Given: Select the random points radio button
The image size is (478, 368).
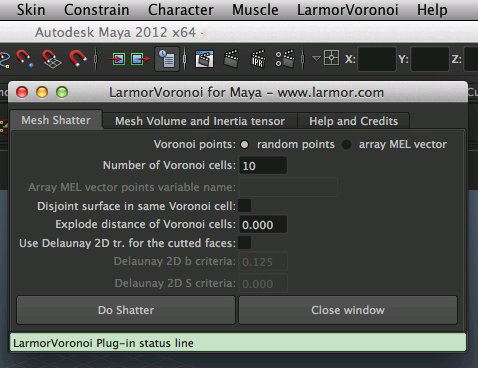Looking at the screenshot, I should [x=245, y=145].
